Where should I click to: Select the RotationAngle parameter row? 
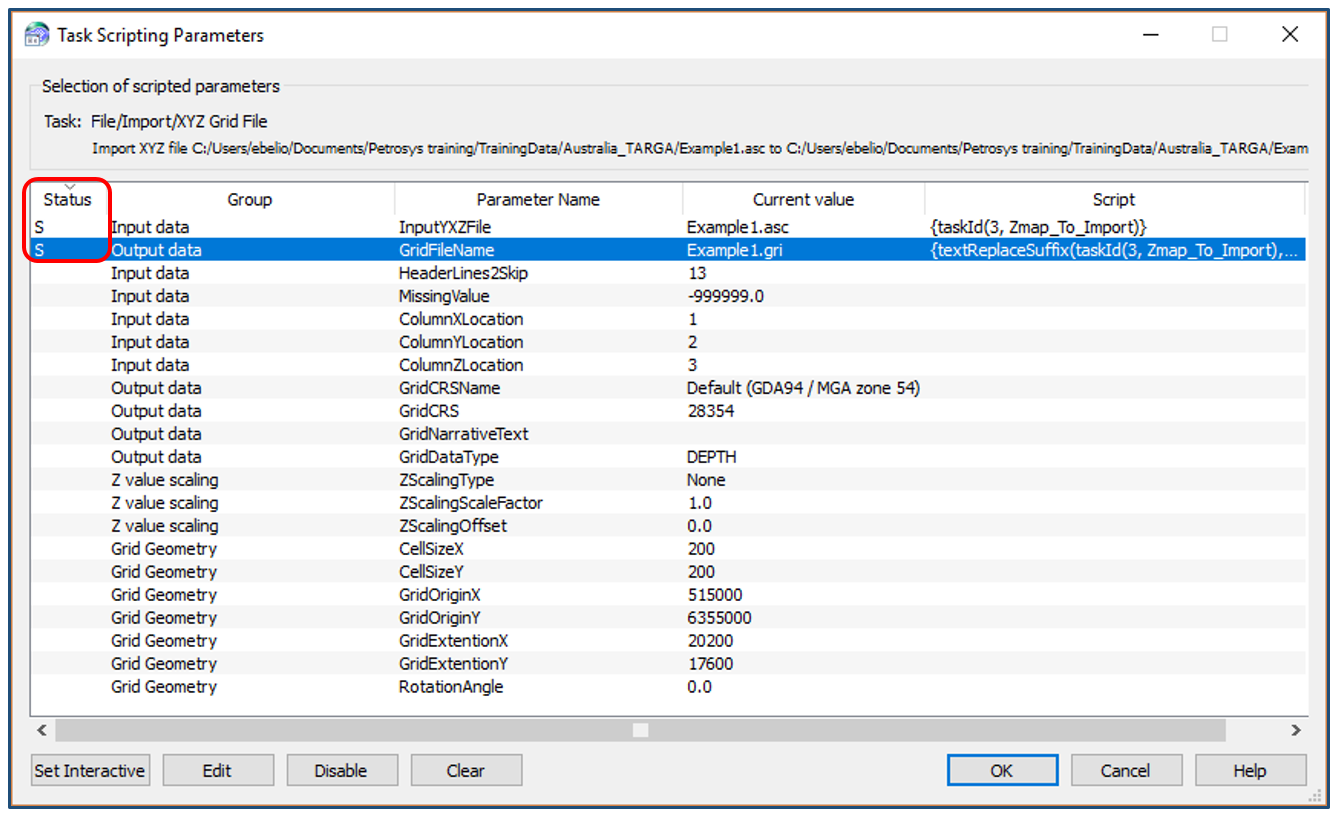pos(451,687)
